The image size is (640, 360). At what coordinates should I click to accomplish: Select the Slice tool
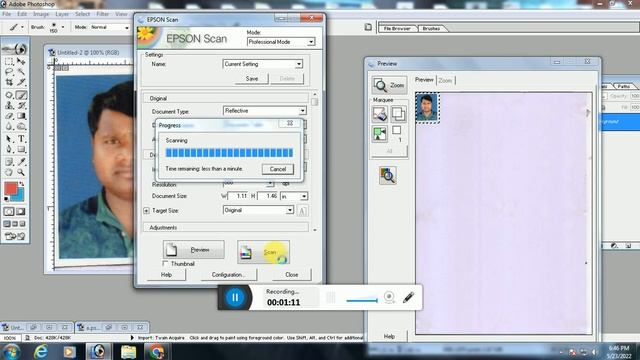(x=21, y=82)
